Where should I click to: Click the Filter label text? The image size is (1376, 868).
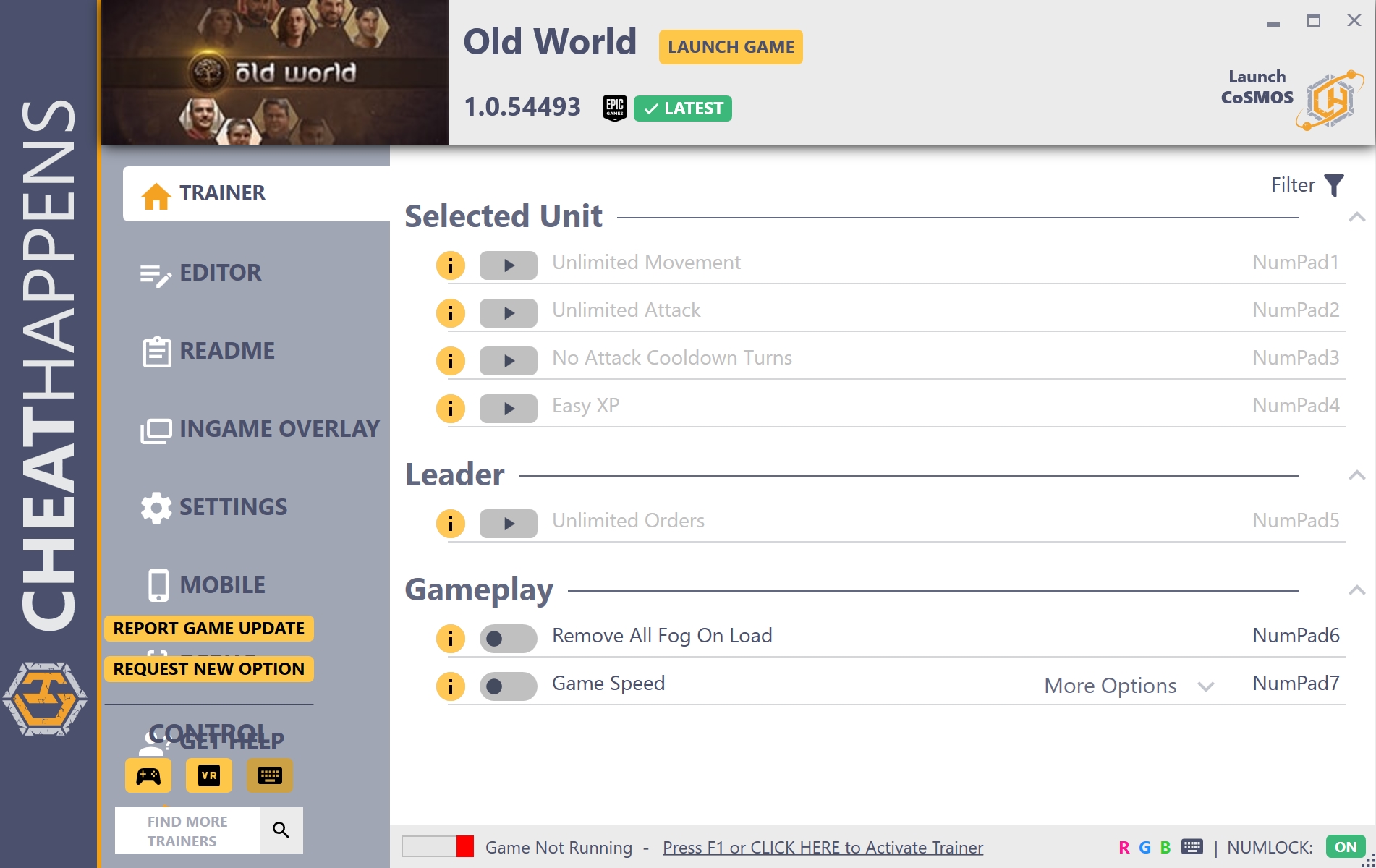click(x=1293, y=185)
